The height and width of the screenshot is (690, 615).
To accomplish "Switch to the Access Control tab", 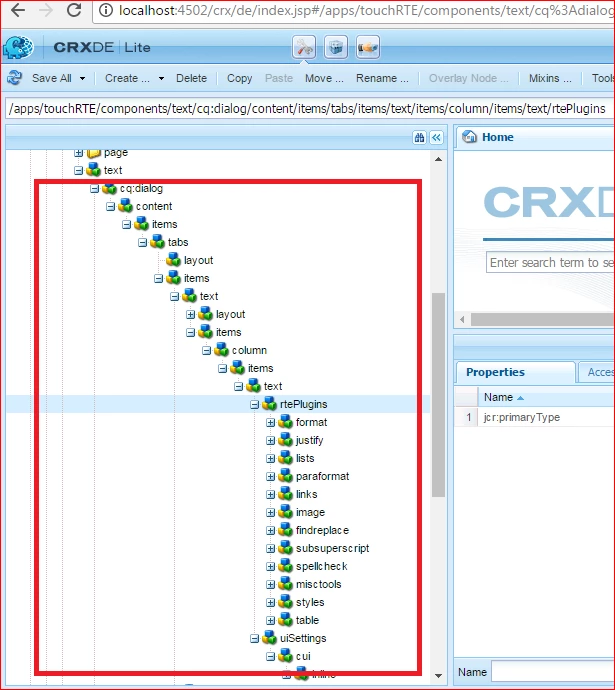I will point(597,372).
